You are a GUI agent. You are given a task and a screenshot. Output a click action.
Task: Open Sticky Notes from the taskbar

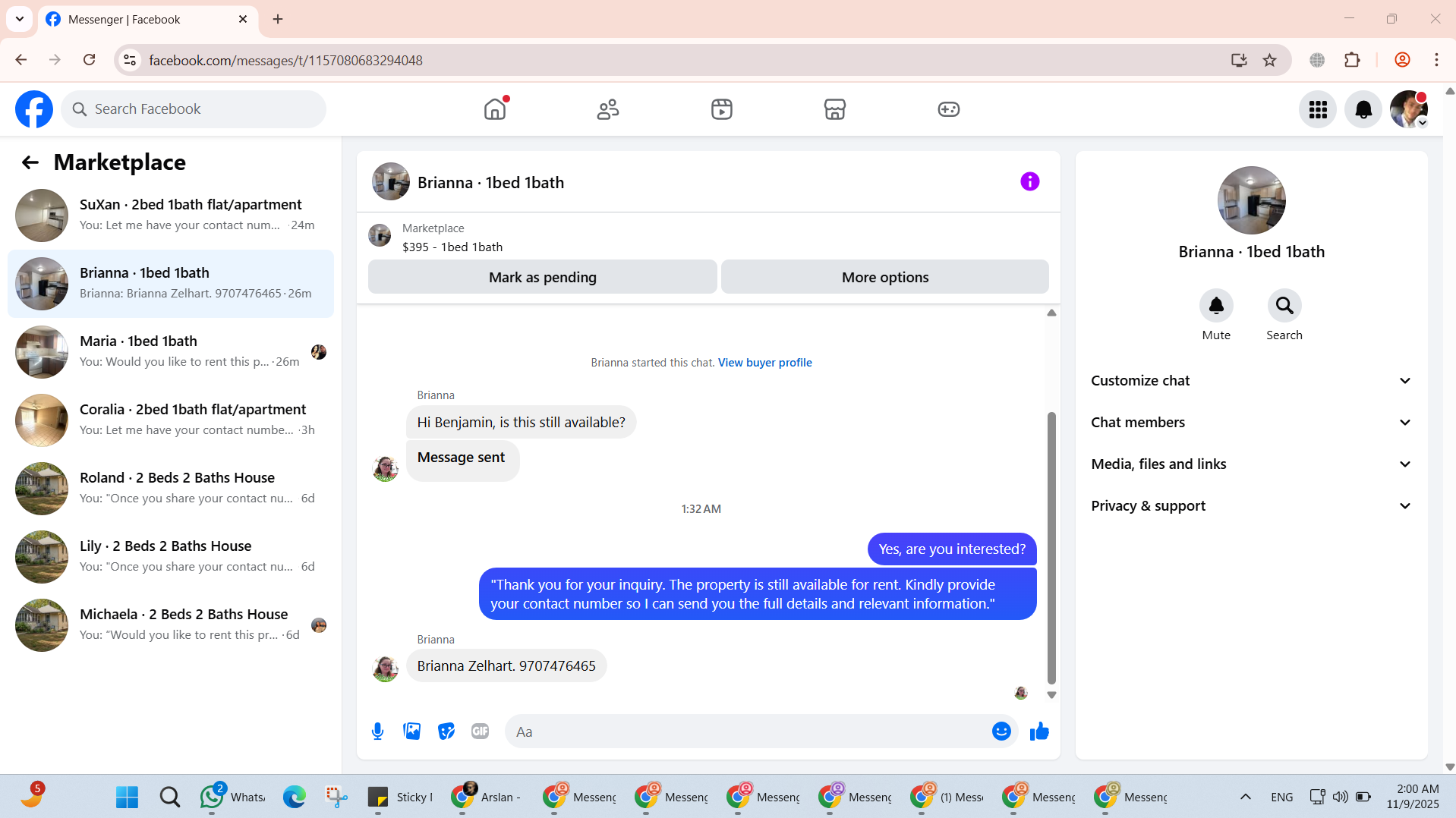click(400, 797)
